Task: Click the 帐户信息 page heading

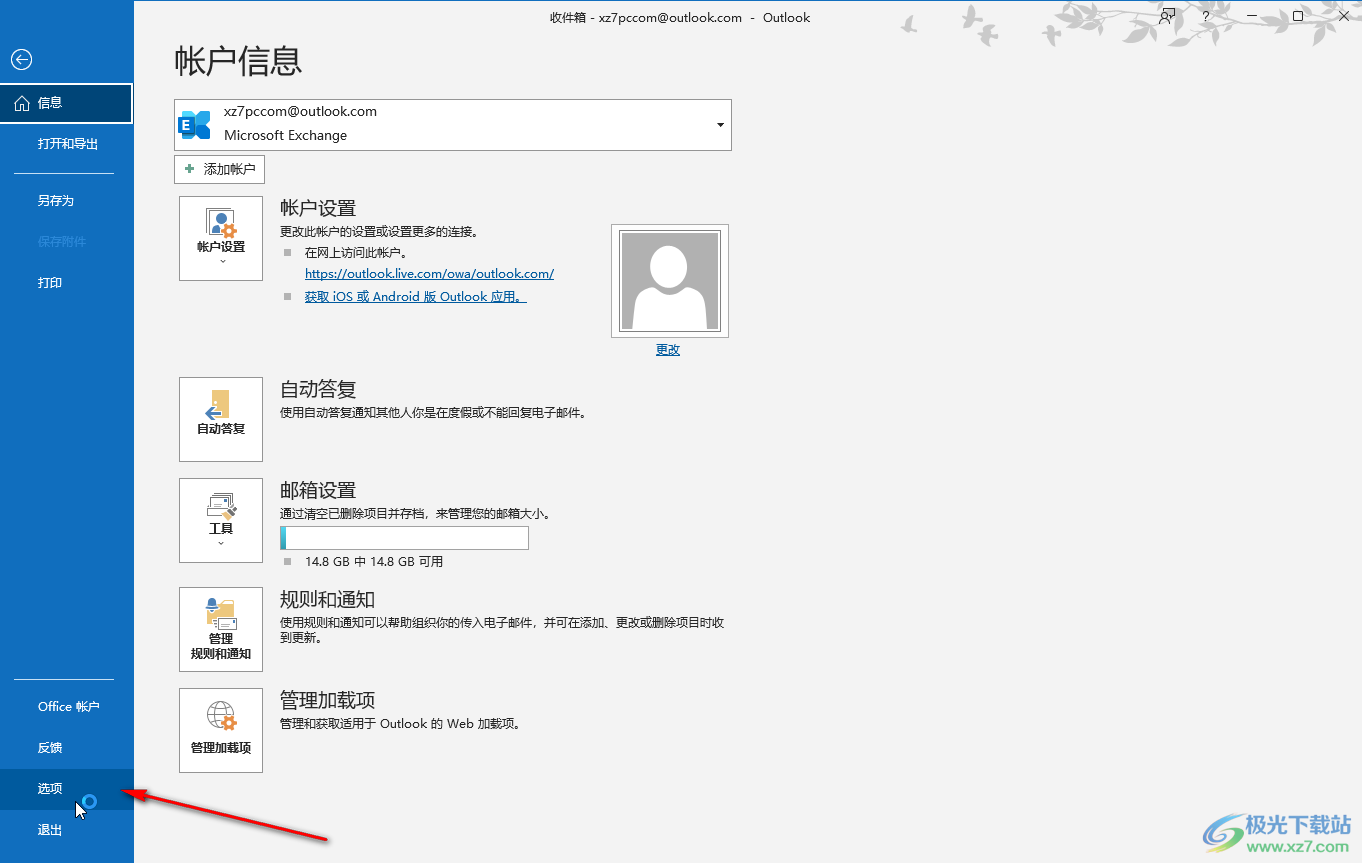Action: [238, 61]
